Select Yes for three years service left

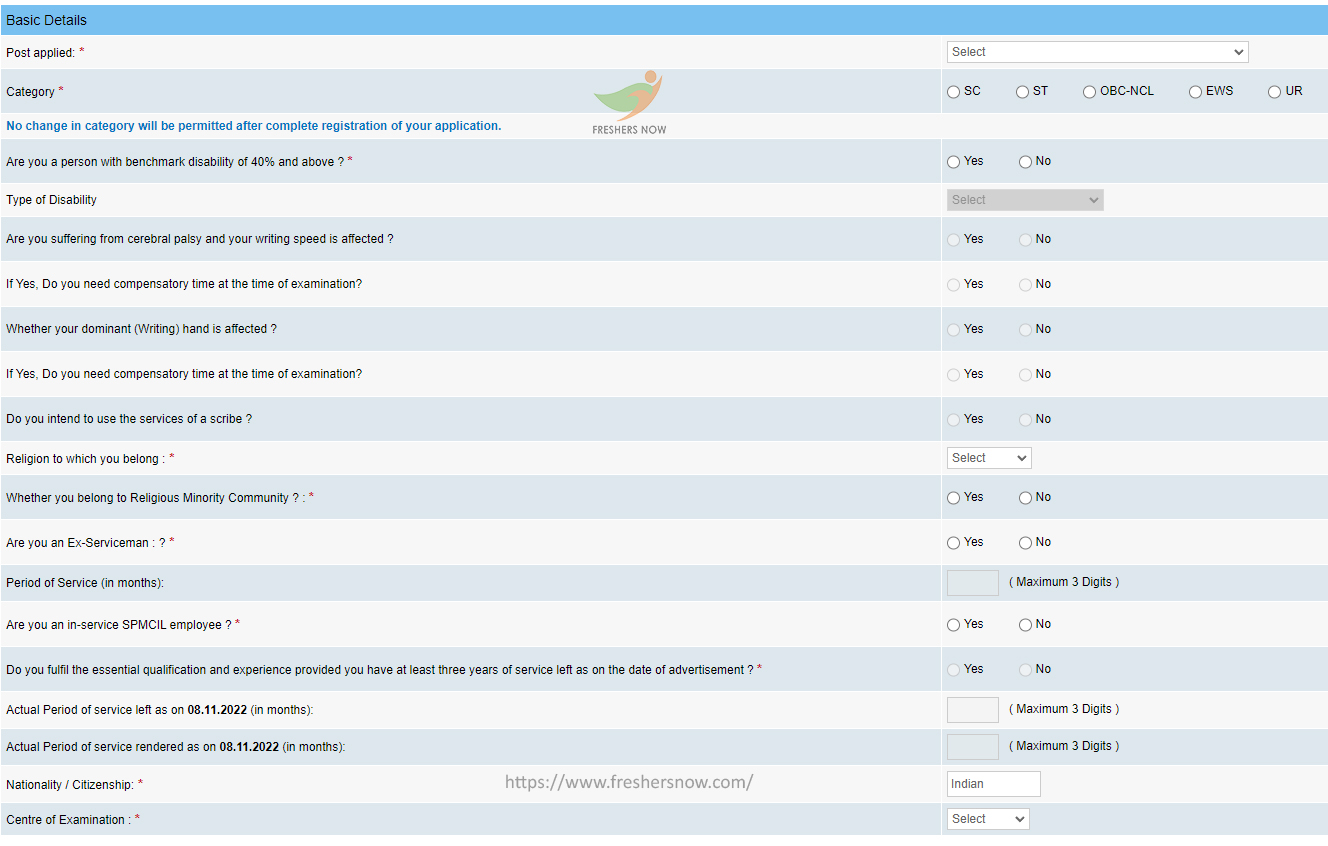[x=953, y=670]
